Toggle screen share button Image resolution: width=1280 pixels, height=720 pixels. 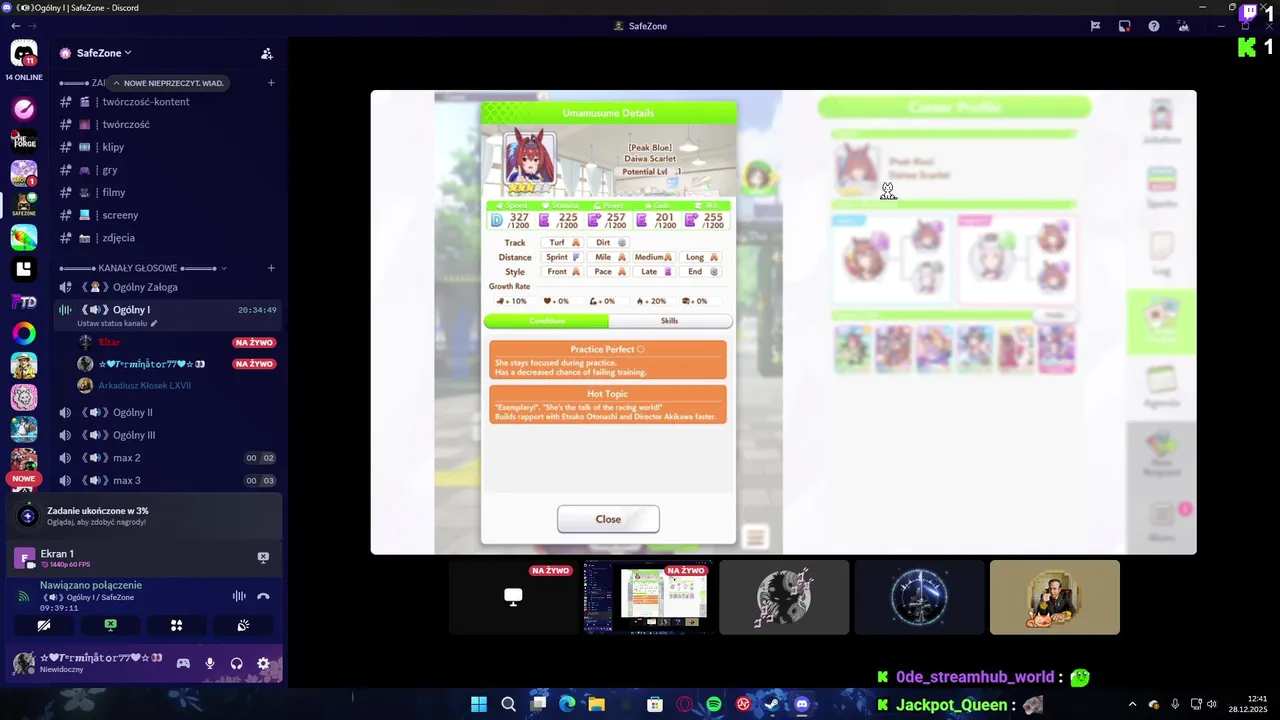click(x=110, y=625)
